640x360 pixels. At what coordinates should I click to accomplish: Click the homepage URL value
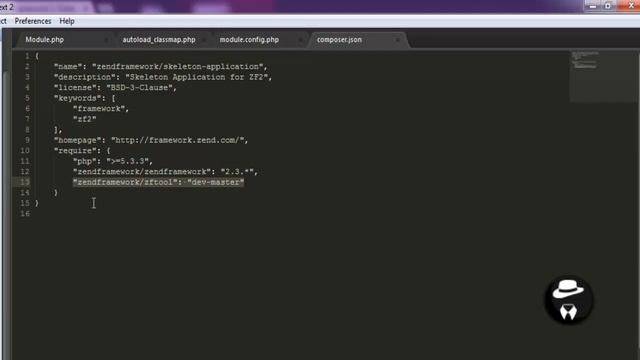pos(178,140)
